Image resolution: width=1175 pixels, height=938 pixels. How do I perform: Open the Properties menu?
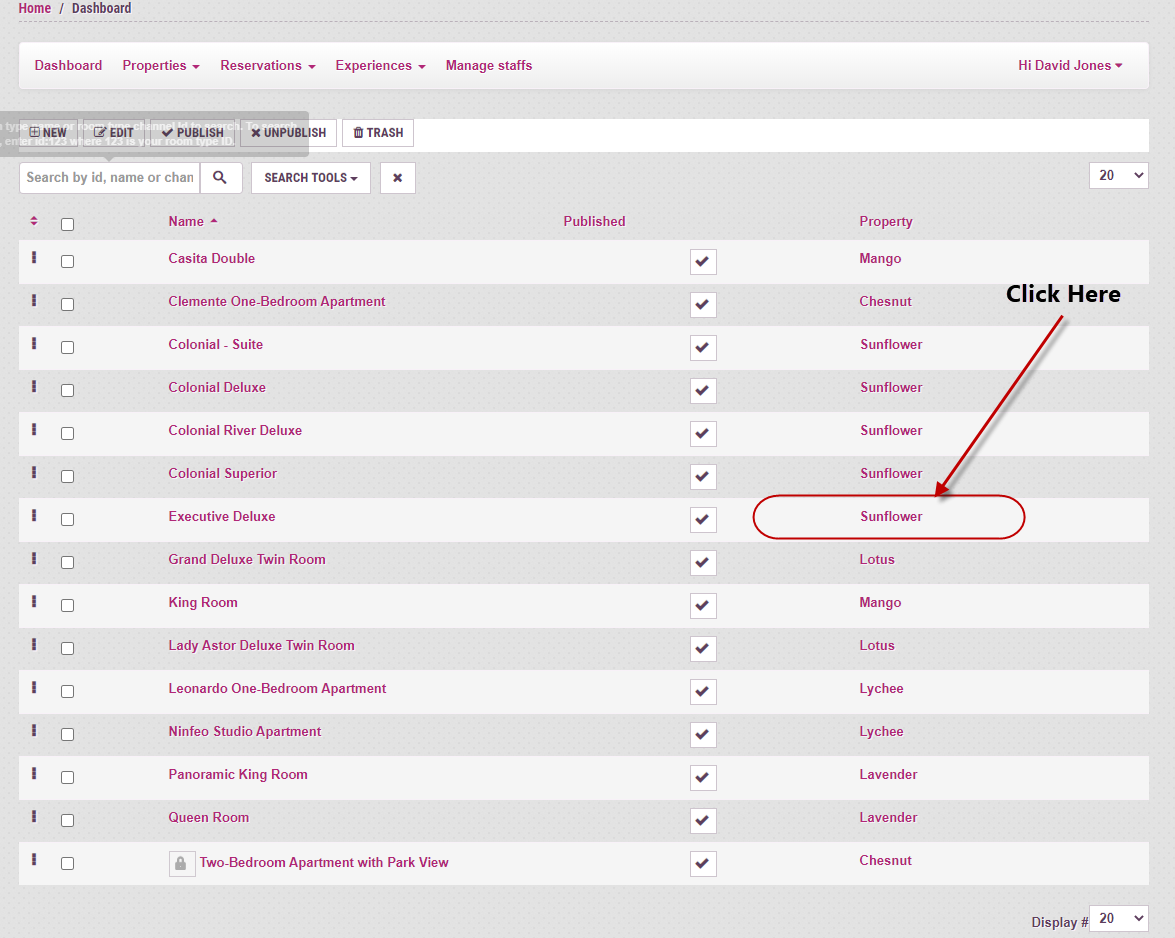point(160,66)
